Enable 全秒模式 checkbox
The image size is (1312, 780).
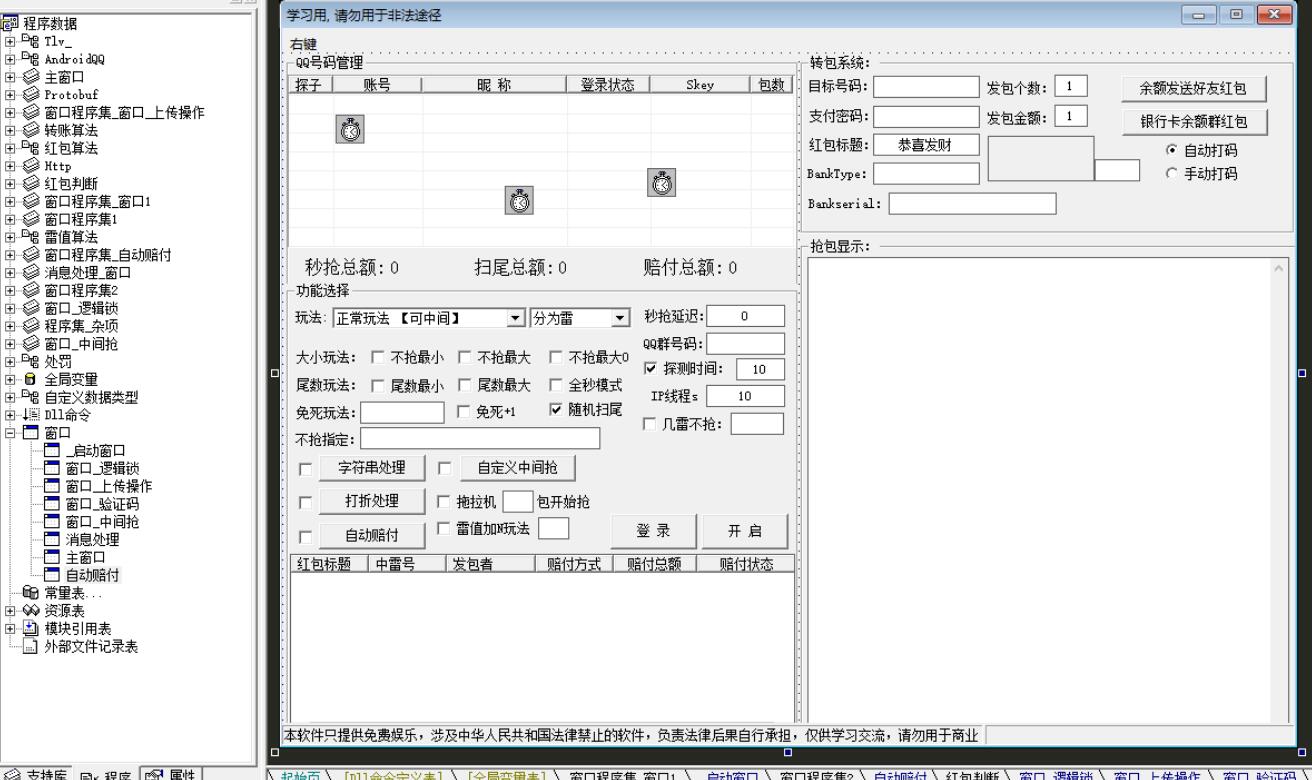[x=556, y=385]
